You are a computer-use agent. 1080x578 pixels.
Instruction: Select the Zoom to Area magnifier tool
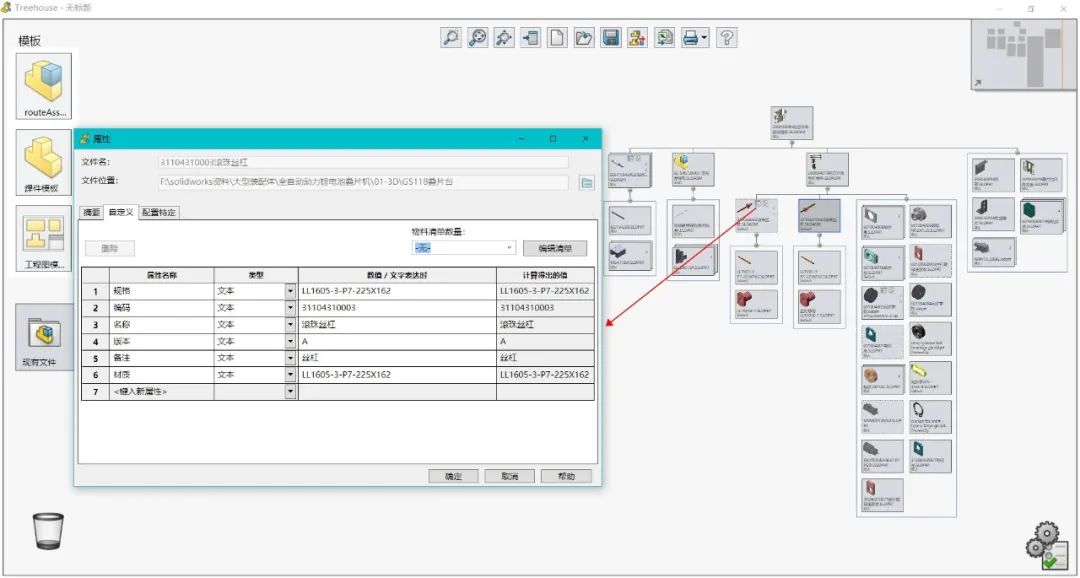[450, 37]
